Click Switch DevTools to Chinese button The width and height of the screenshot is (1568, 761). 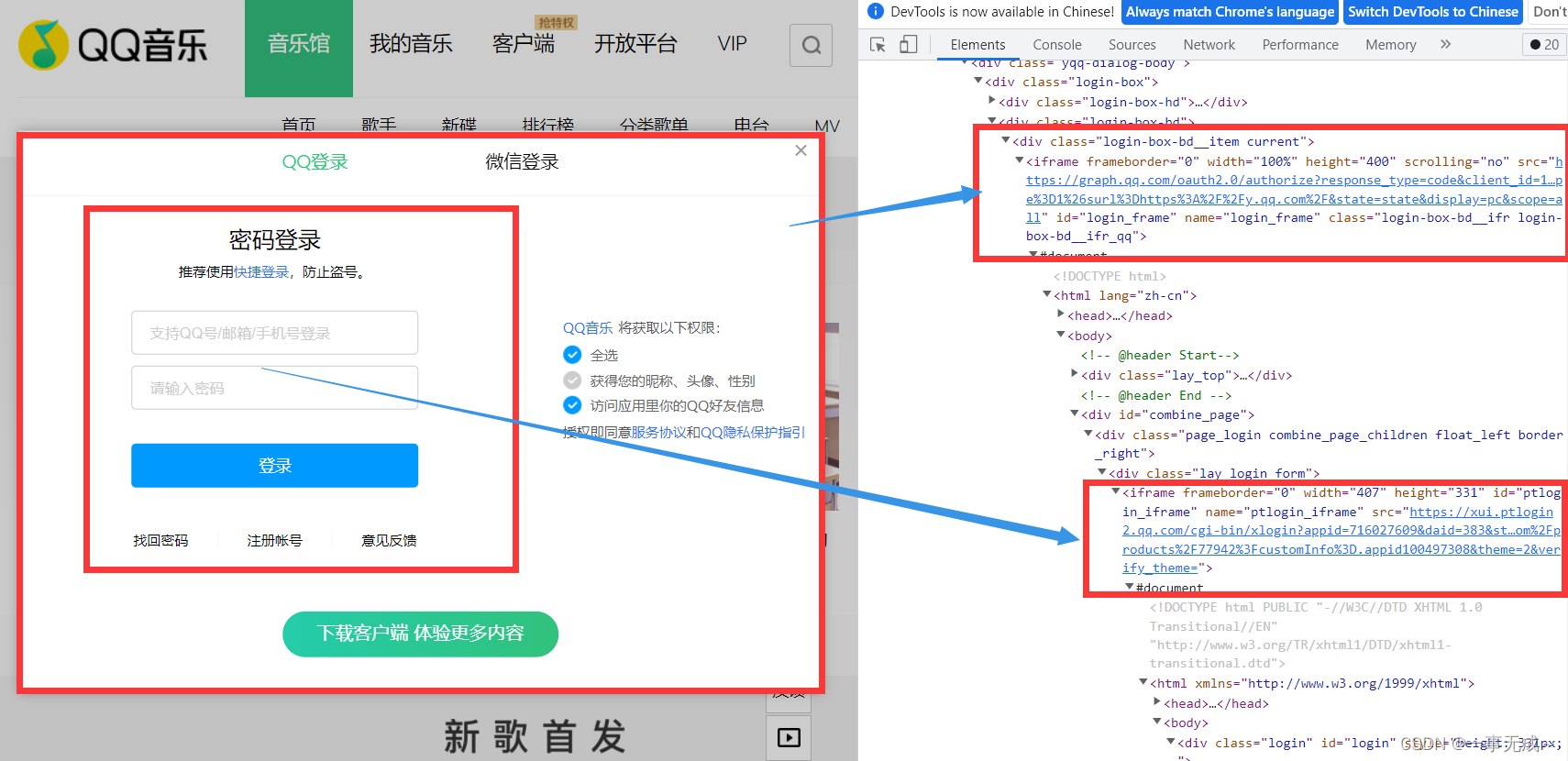(x=1433, y=12)
